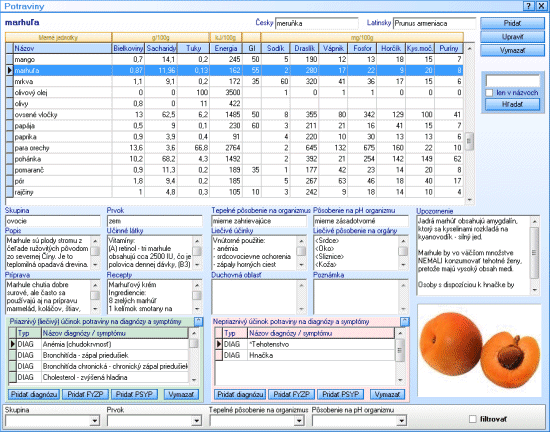Viewport: 550px width, 432px height.
Task: Sort table by Draslík column header
Action: coord(304,48)
